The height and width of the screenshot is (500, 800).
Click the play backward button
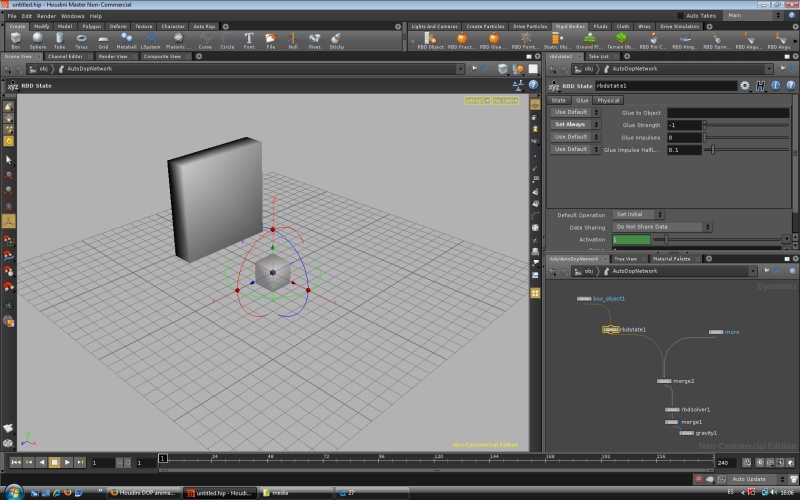click(42, 462)
